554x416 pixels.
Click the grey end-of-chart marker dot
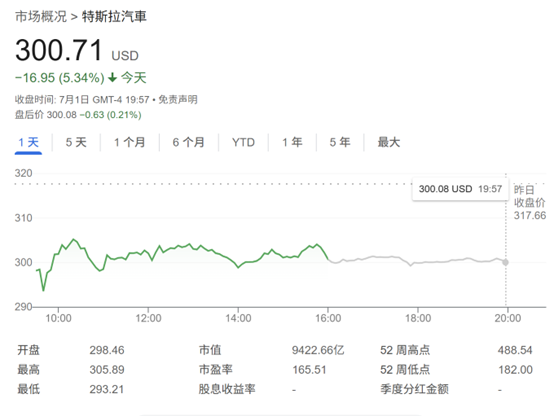506,262
